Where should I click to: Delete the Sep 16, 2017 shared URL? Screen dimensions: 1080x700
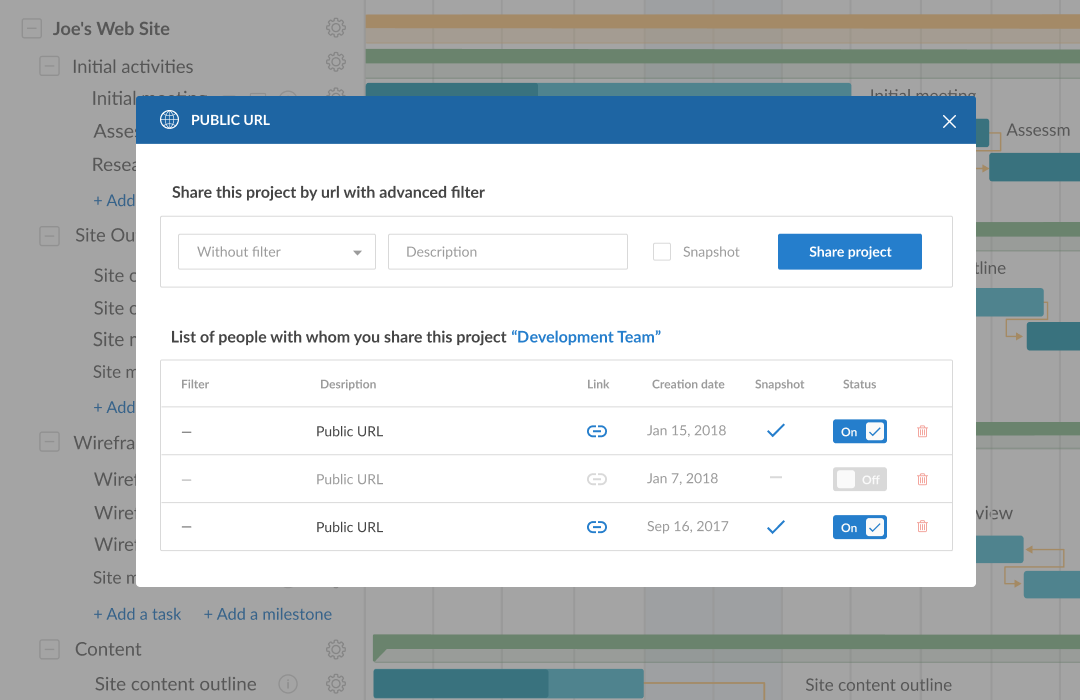[922, 526]
